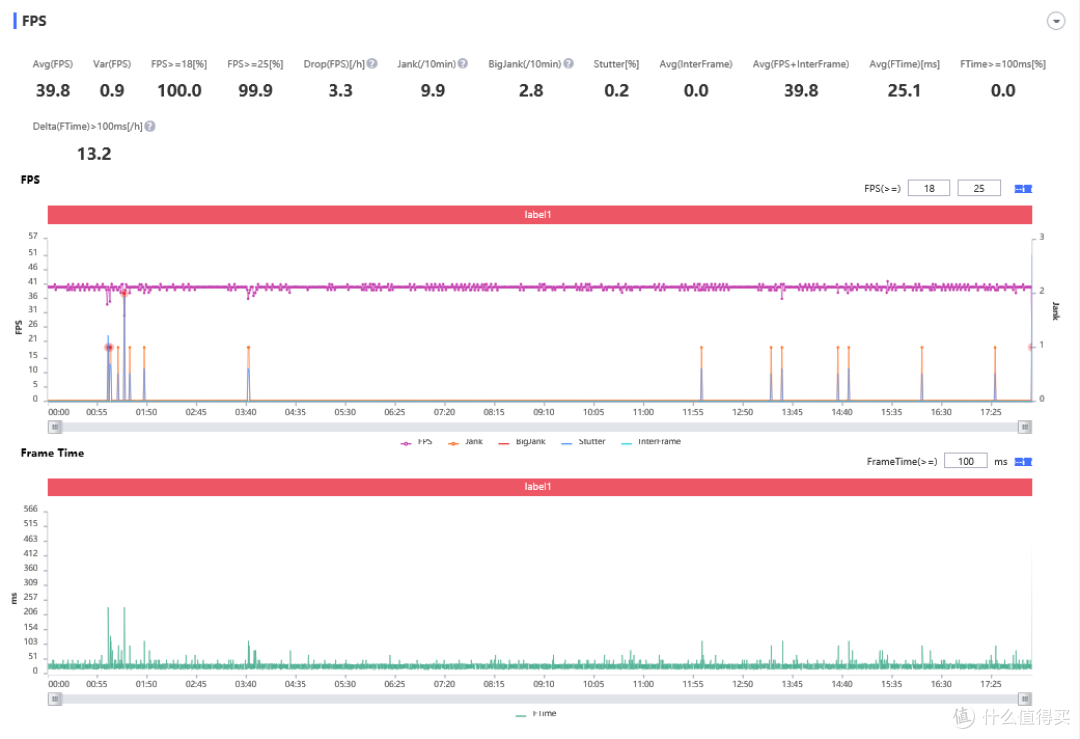Image resolution: width=1080 pixels, height=739 pixels.
Task: Click the Jank marker dot near 00:55
Action: coord(109,348)
